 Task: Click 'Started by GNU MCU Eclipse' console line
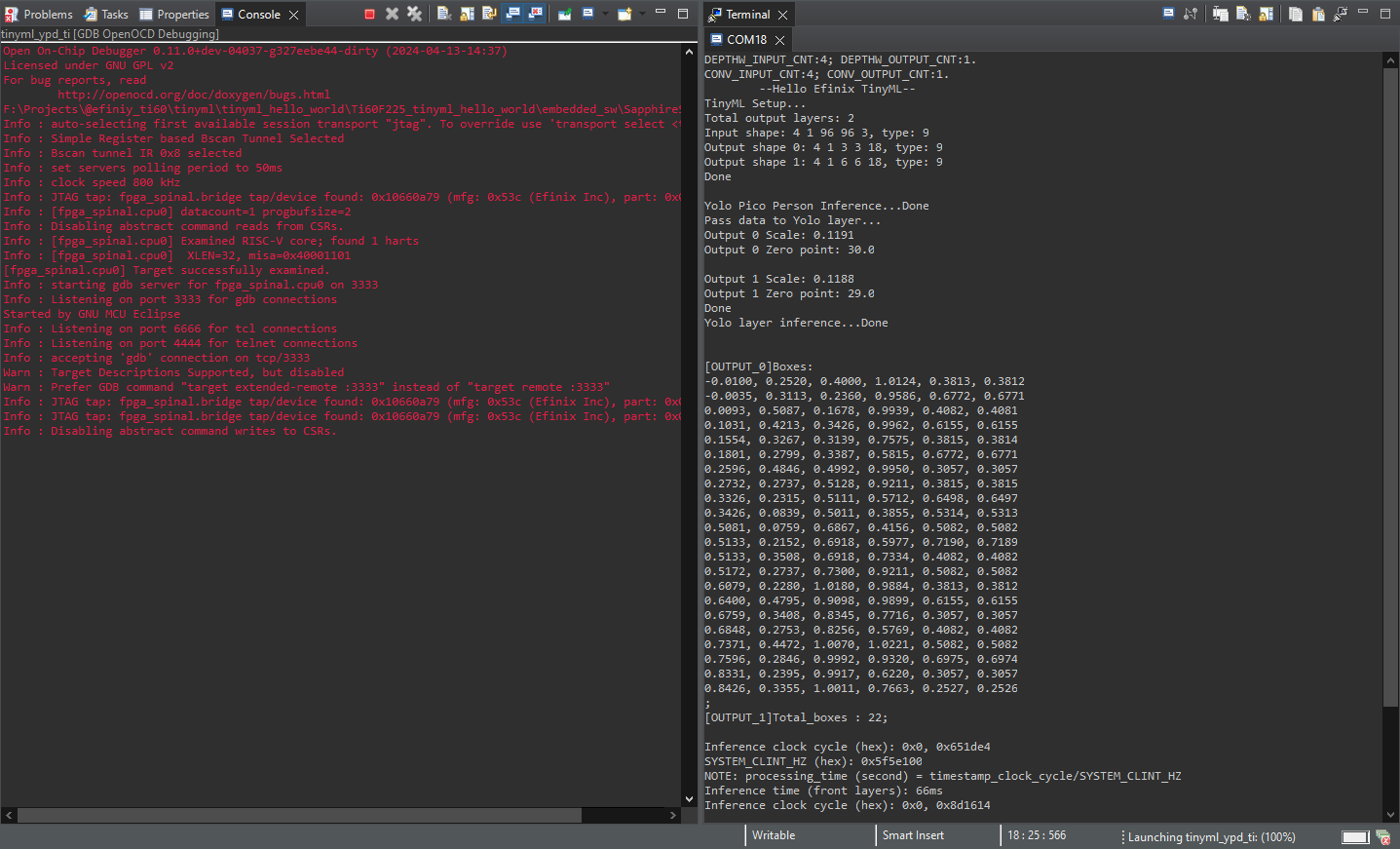[x=92, y=314]
